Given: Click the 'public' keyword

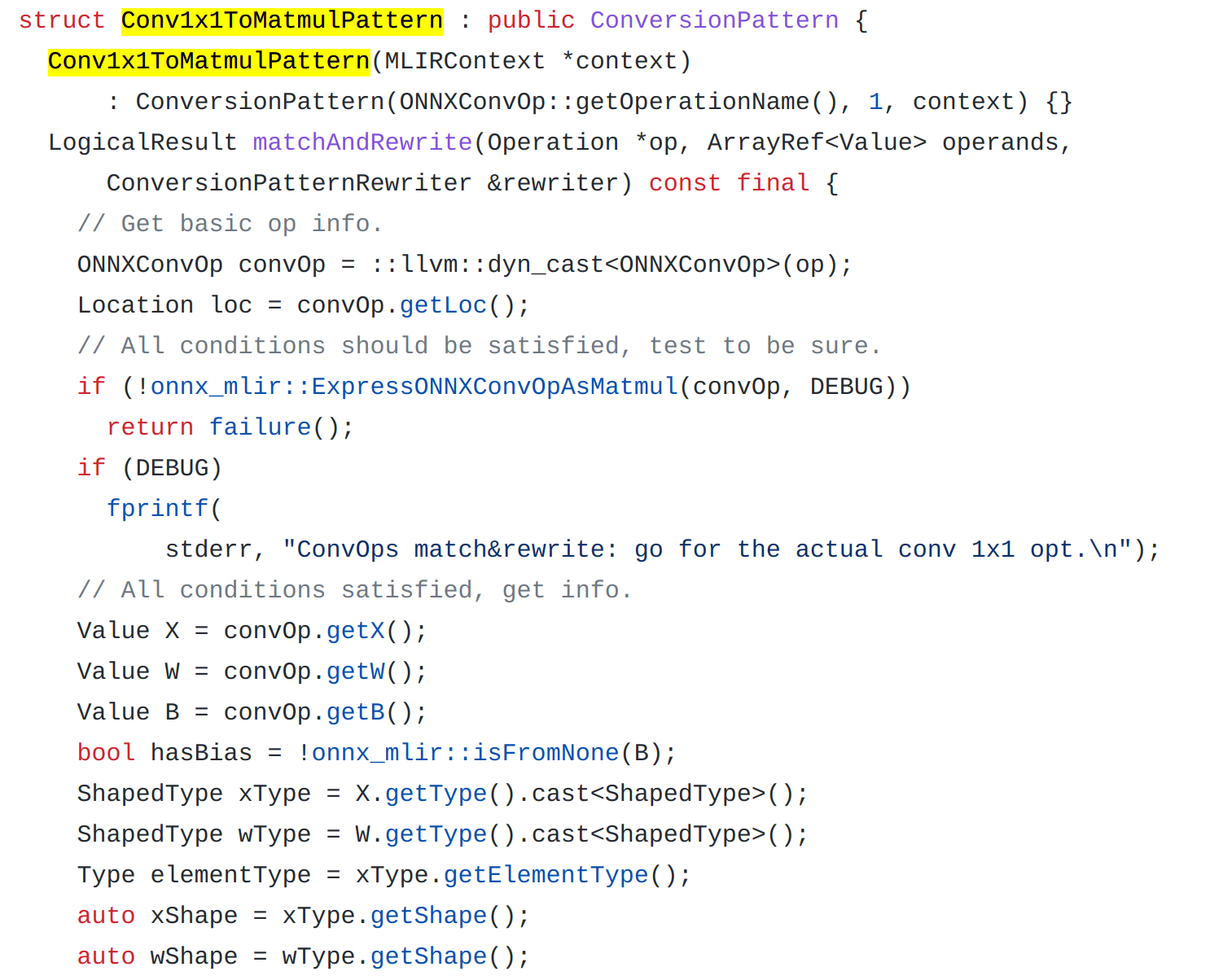Looking at the screenshot, I should click(x=531, y=20).
